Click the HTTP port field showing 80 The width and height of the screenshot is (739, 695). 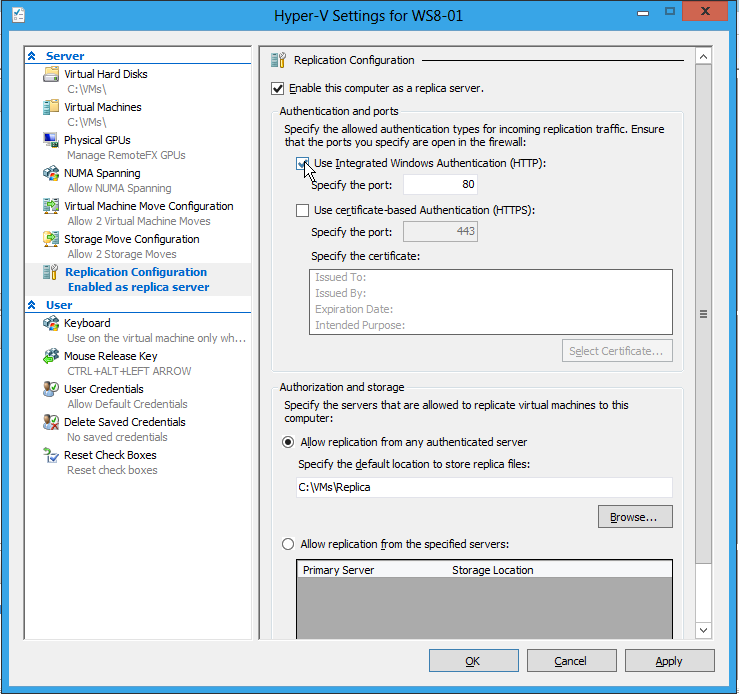[440, 184]
